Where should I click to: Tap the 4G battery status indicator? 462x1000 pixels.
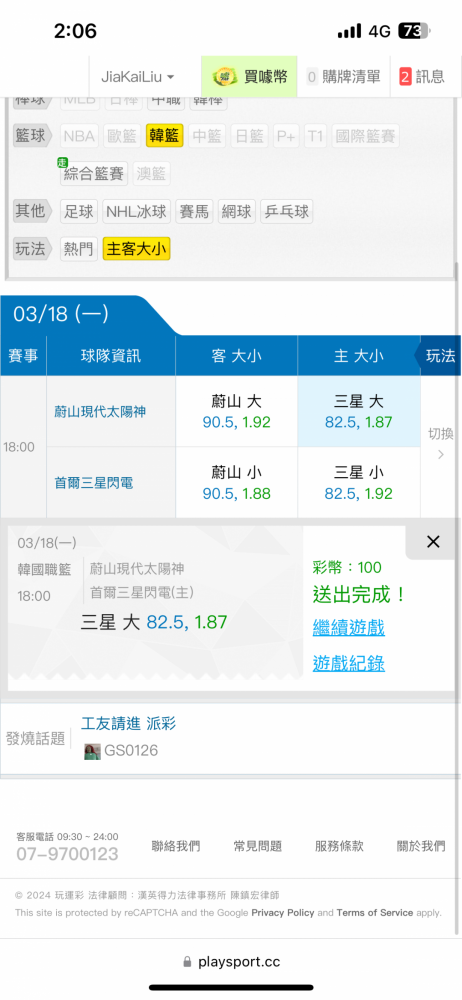[x=384, y=31]
